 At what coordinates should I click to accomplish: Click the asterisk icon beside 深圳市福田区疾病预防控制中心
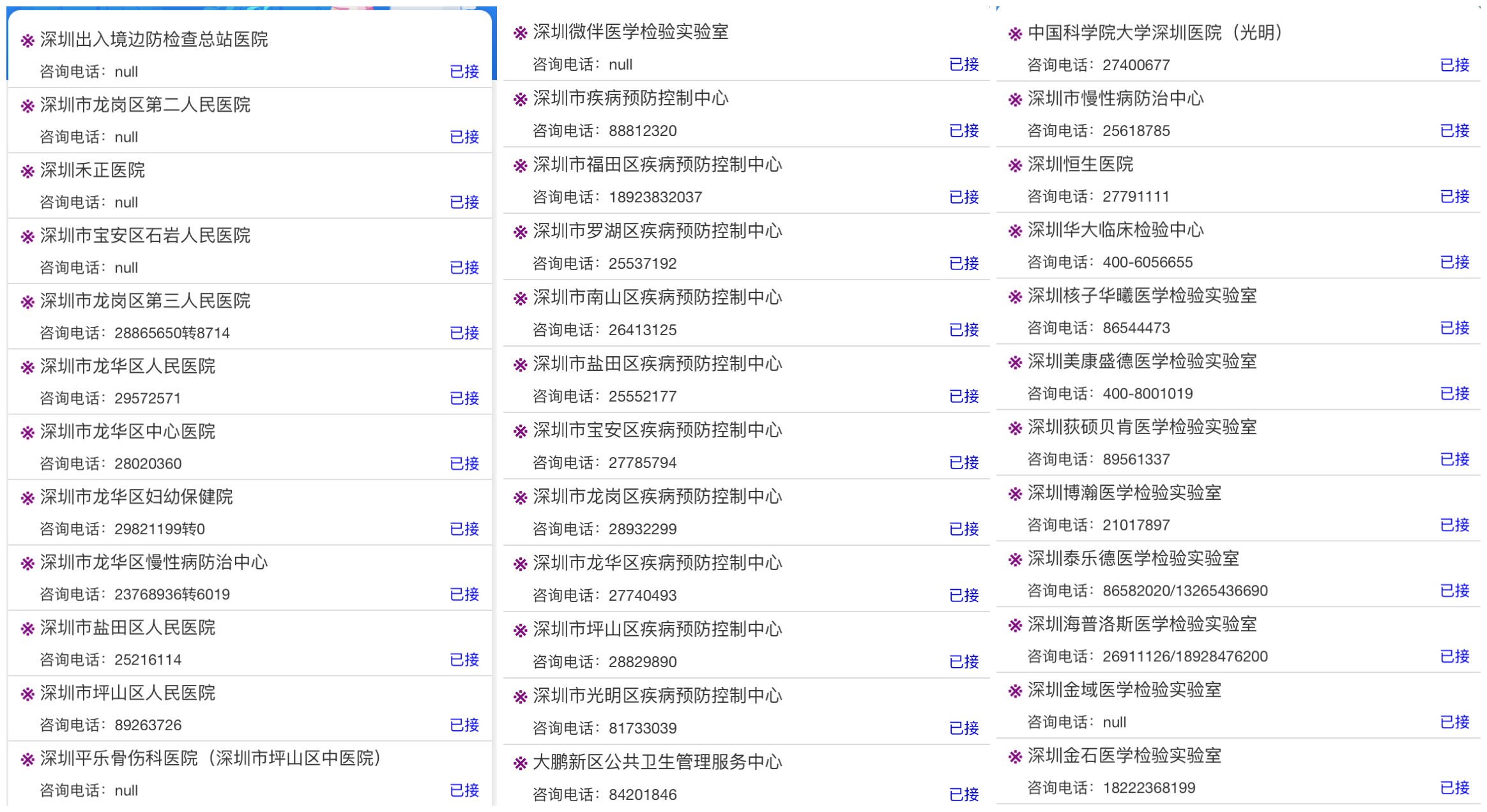click(521, 166)
